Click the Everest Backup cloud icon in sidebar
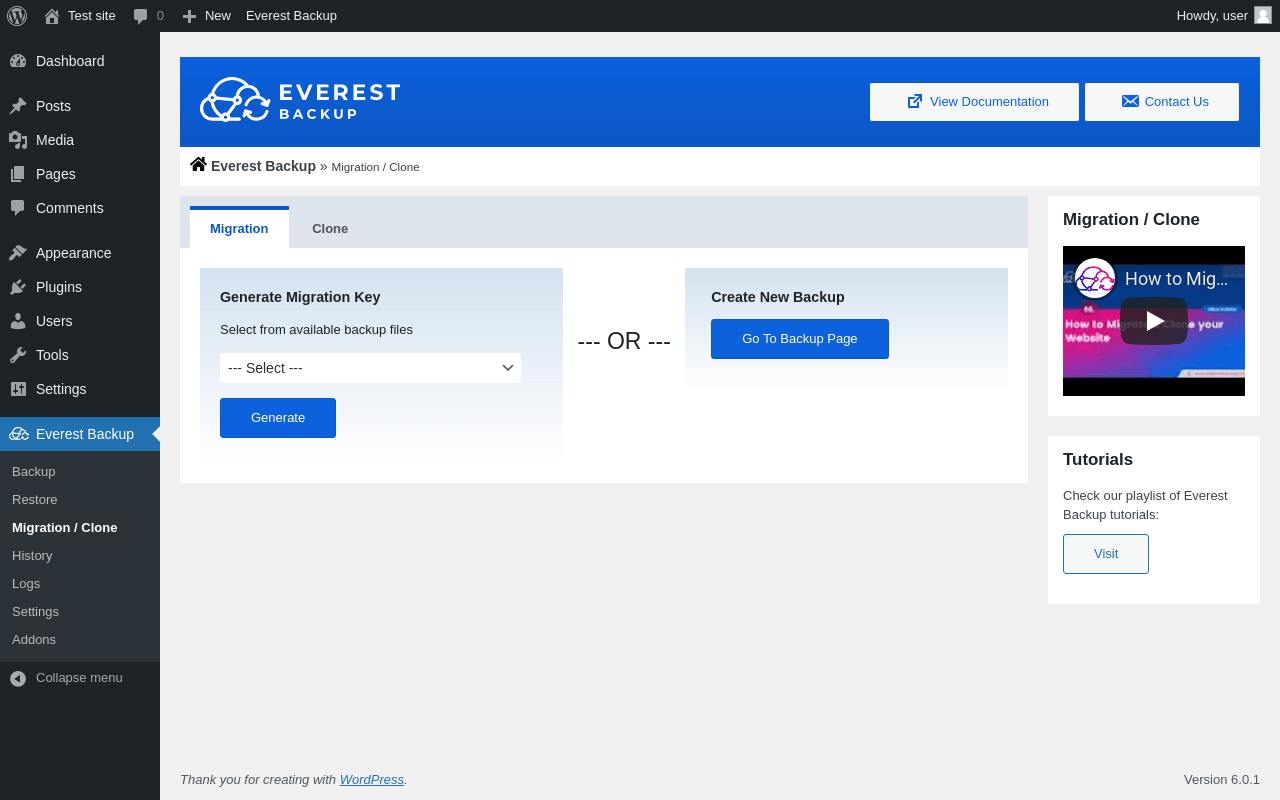 click(19, 434)
